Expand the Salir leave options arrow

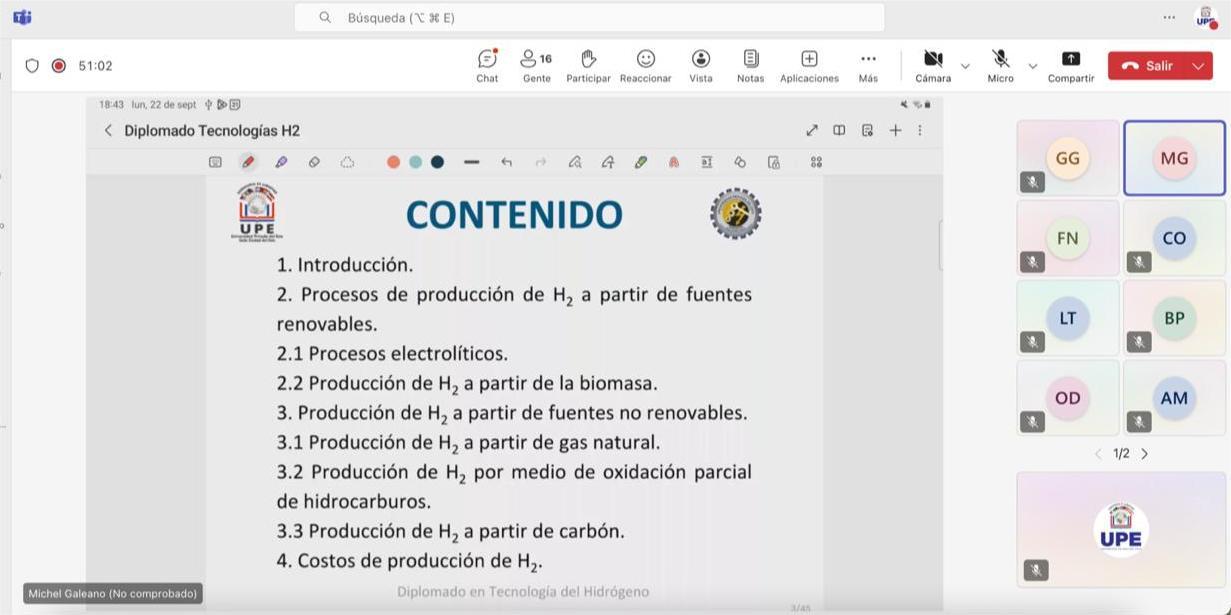(x=1198, y=66)
